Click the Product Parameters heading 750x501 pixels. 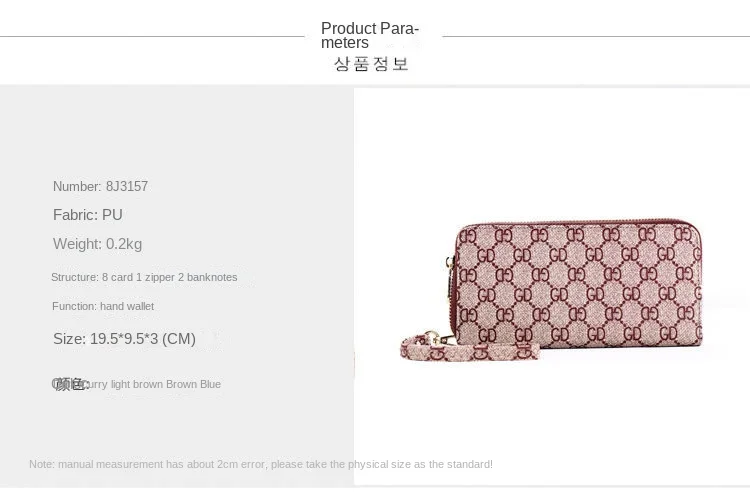(370, 35)
